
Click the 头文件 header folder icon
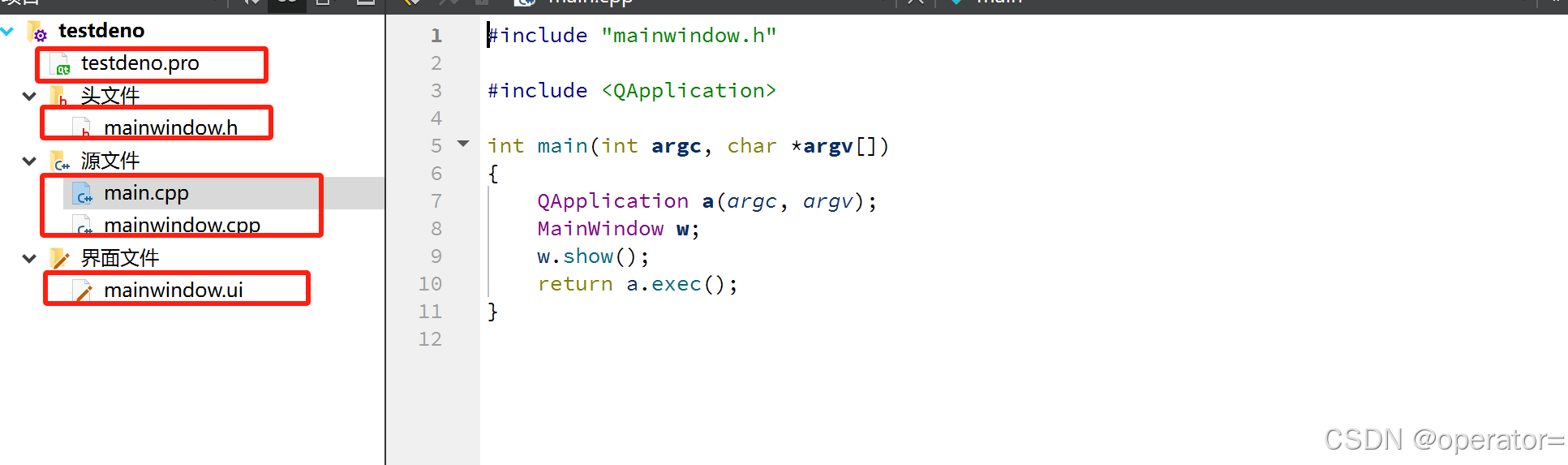(x=59, y=96)
